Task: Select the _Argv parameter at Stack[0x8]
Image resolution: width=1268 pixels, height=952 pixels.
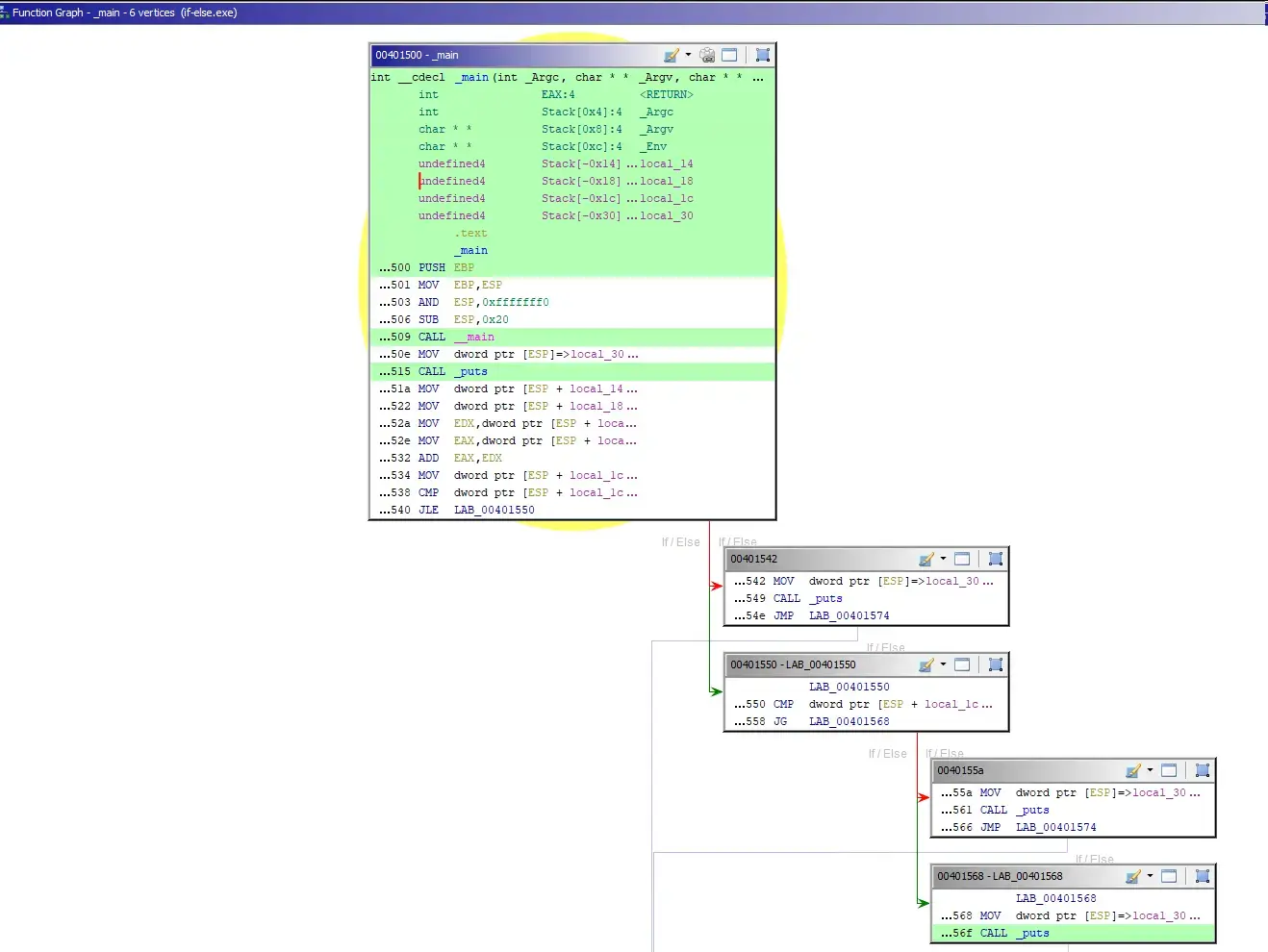Action: [659, 130]
